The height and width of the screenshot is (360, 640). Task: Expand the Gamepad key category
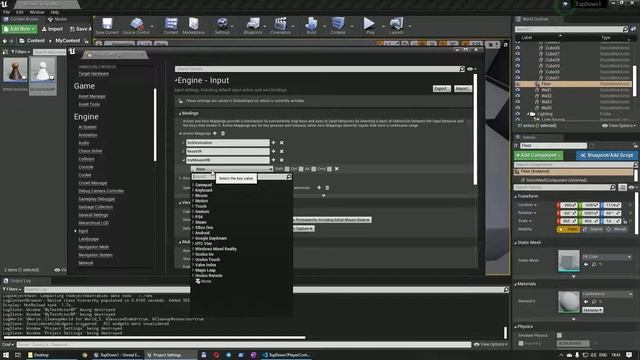(x=193, y=185)
